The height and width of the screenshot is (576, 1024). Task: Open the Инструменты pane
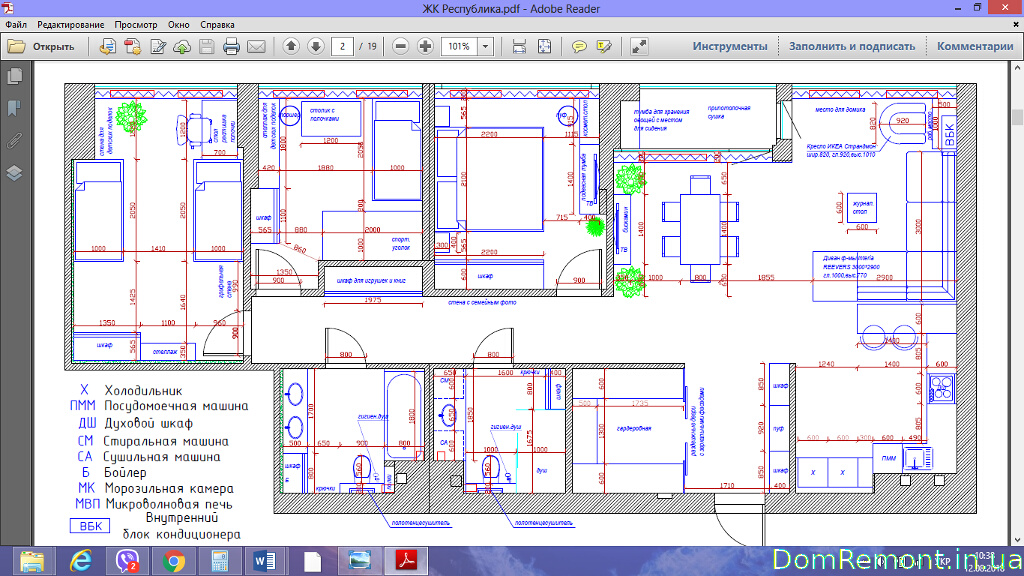pyautogui.click(x=730, y=46)
